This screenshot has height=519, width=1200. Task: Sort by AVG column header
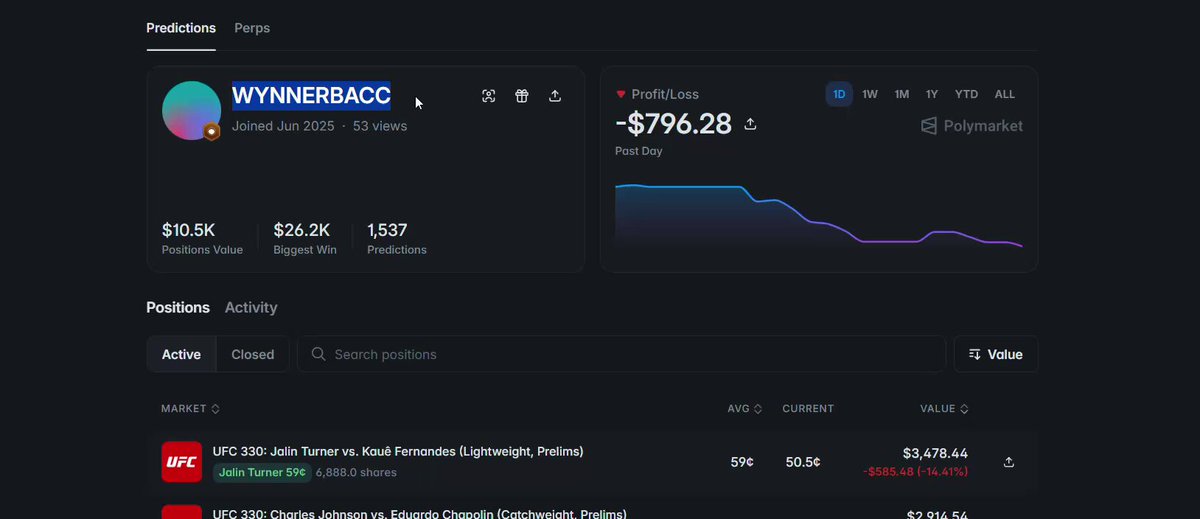tap(745, 409)
